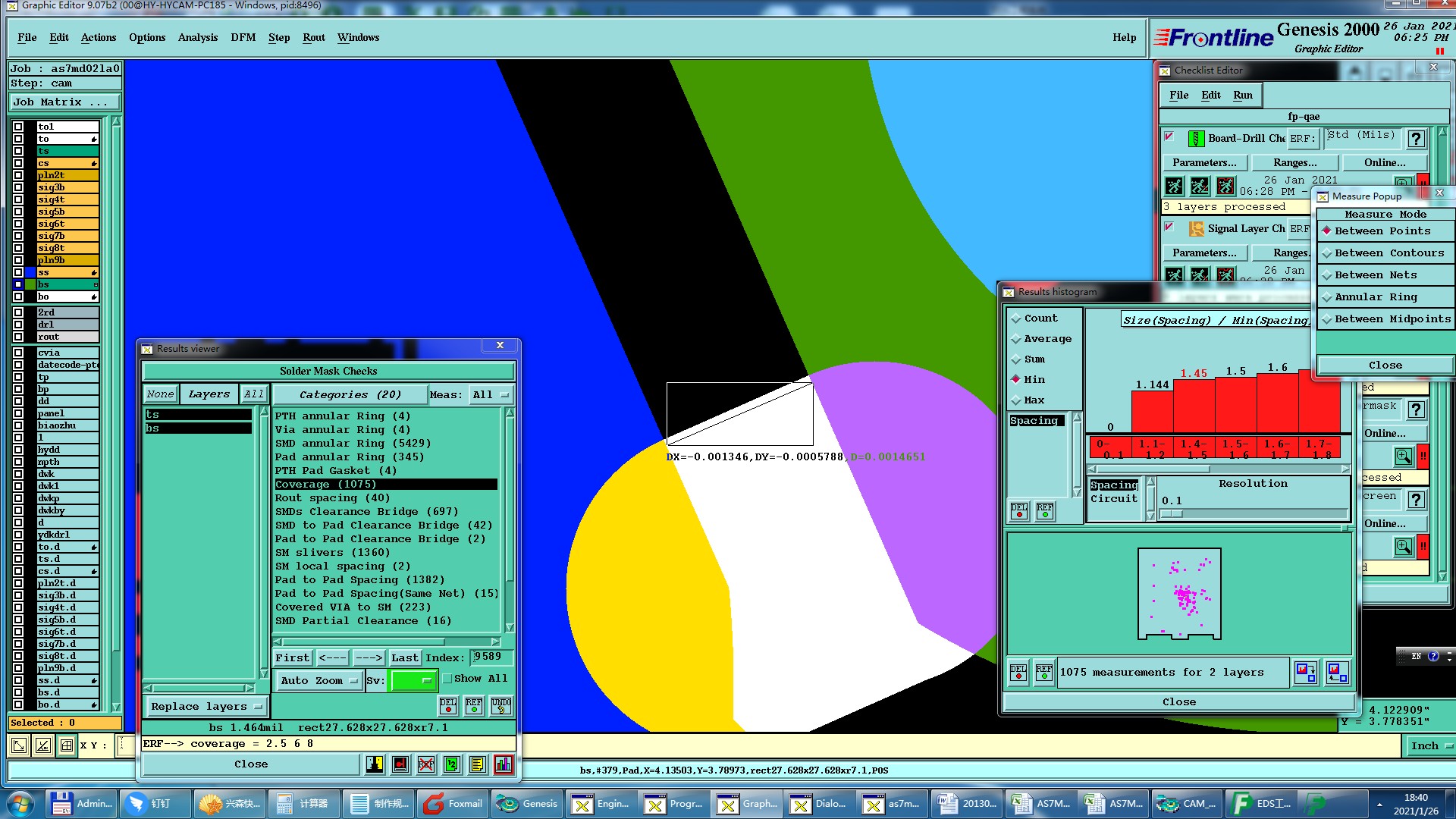Open the Meas: All dropdown
1456x819 pixels.
coord(491,395)
